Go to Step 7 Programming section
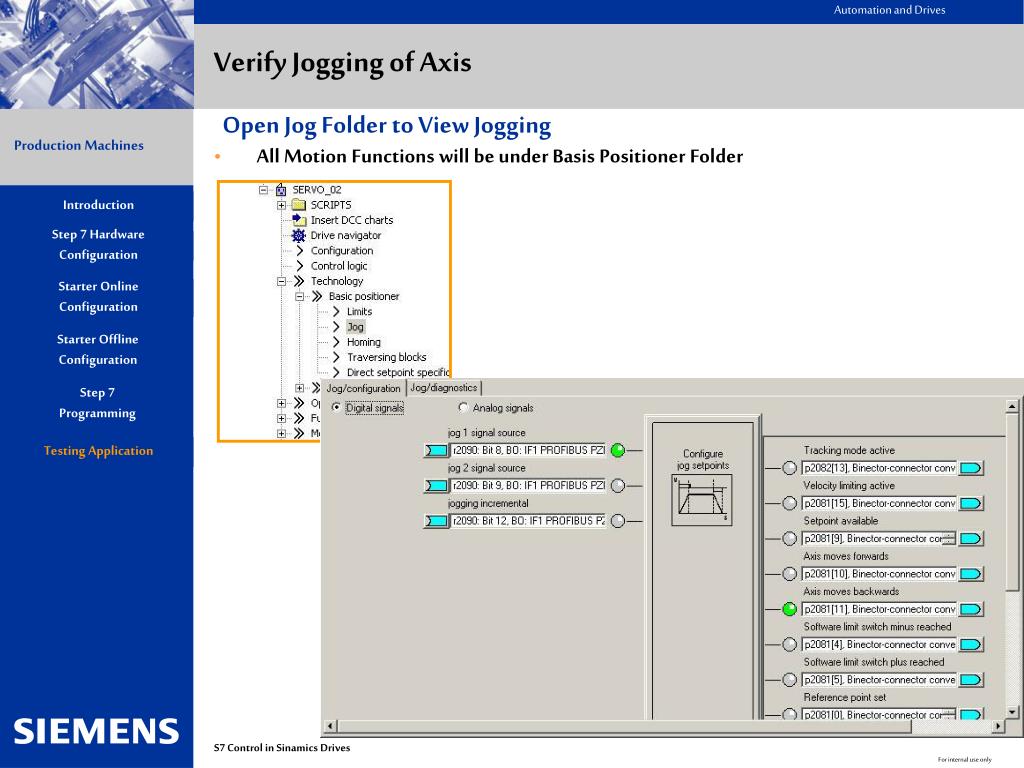Viewport: 1024px width, 768px height. [97, 403]
